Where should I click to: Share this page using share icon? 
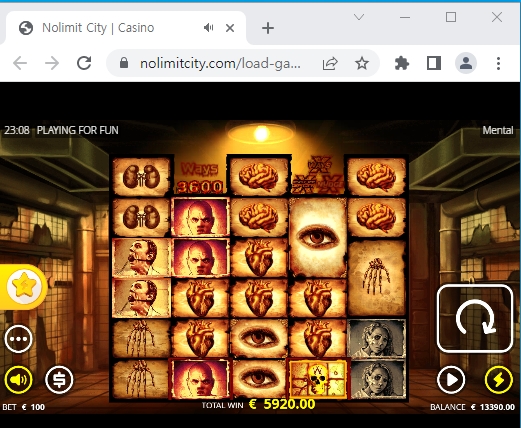330,63
